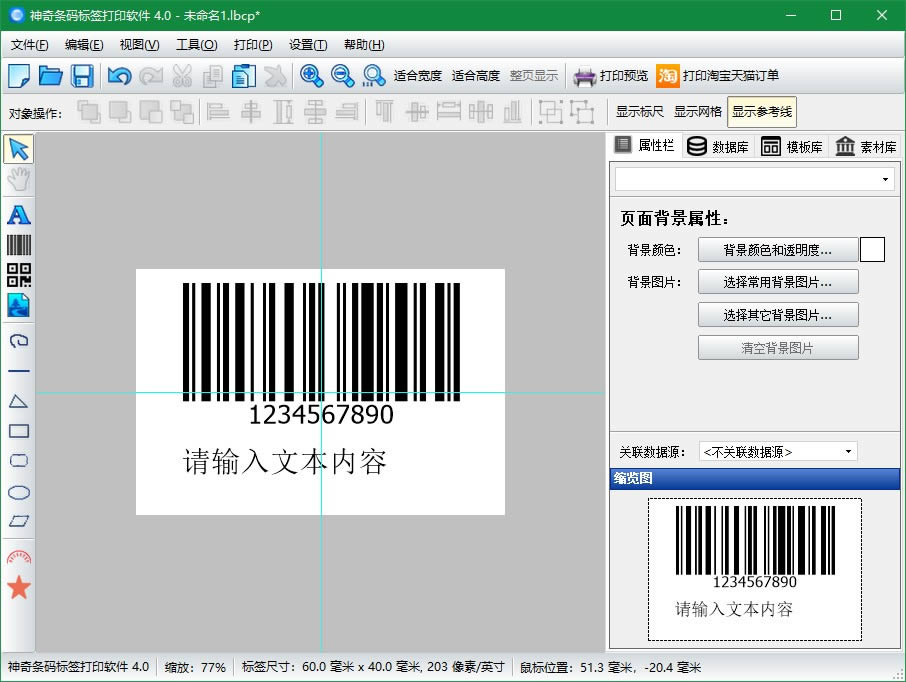
Task: Switch to the 数据库 tab
Action: click(718, 147)
